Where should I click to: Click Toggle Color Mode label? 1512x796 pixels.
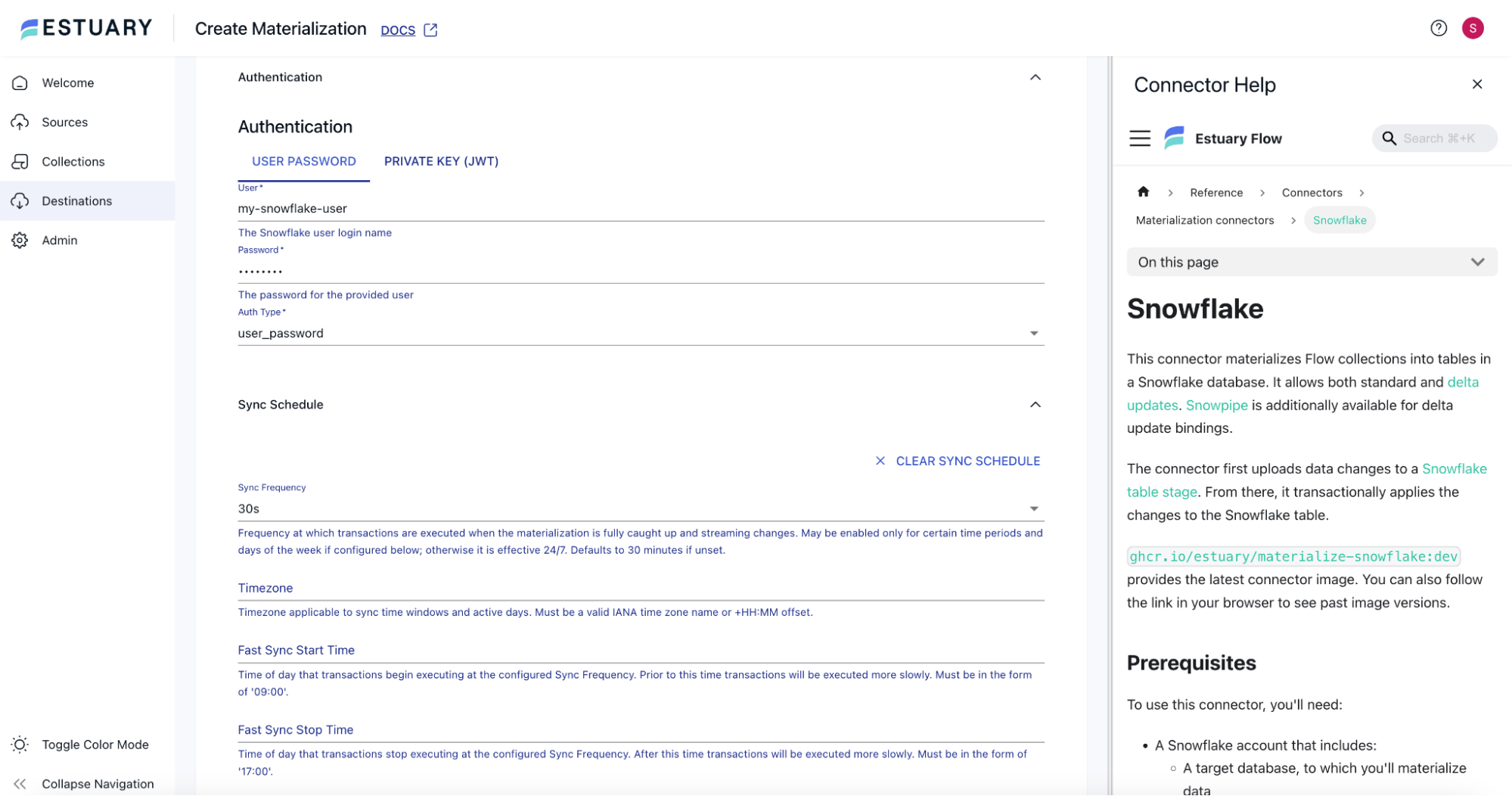pyautogui.click(x=95, y=745)
